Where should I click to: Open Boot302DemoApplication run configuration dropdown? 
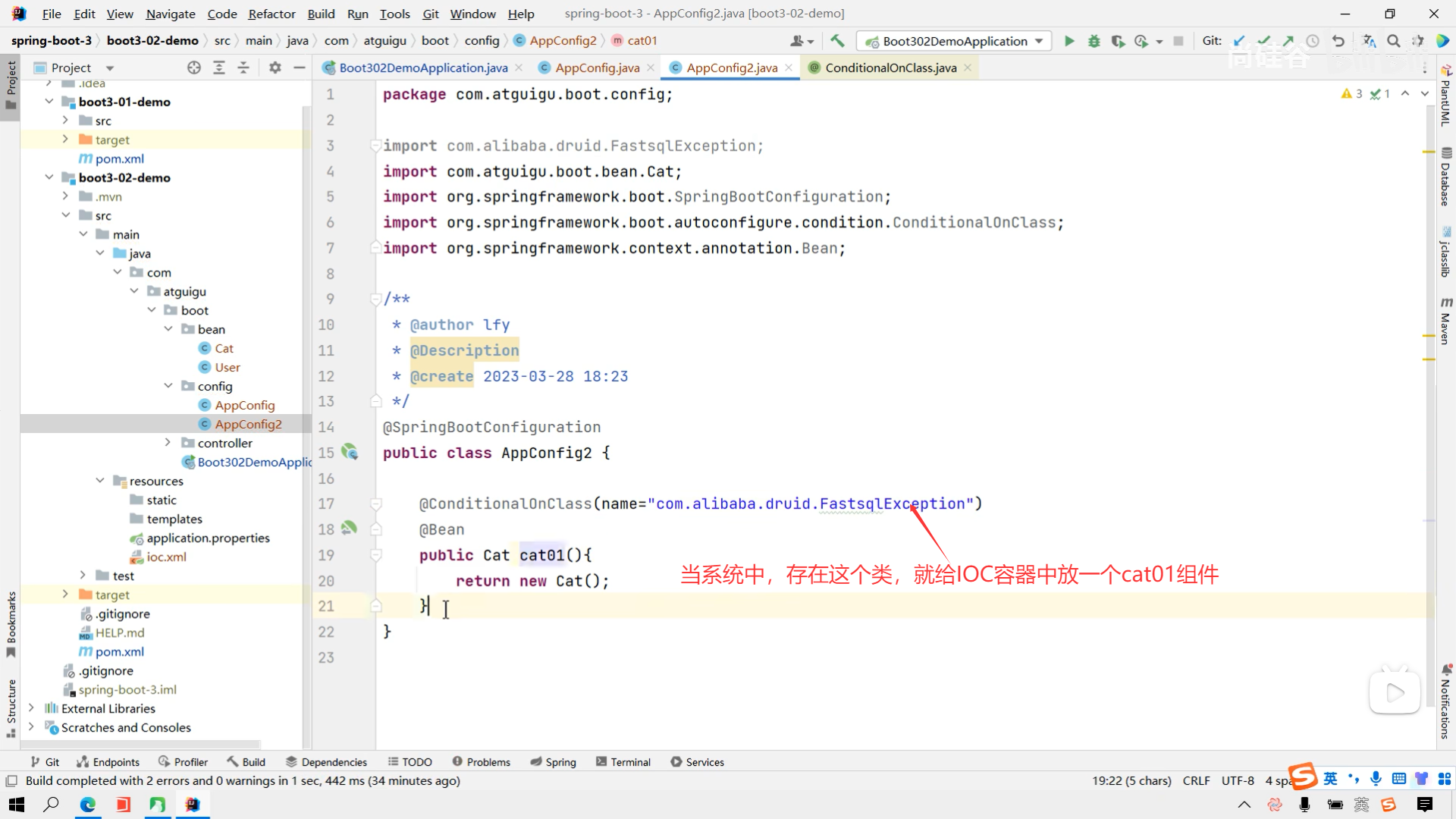tap(954, 41)
